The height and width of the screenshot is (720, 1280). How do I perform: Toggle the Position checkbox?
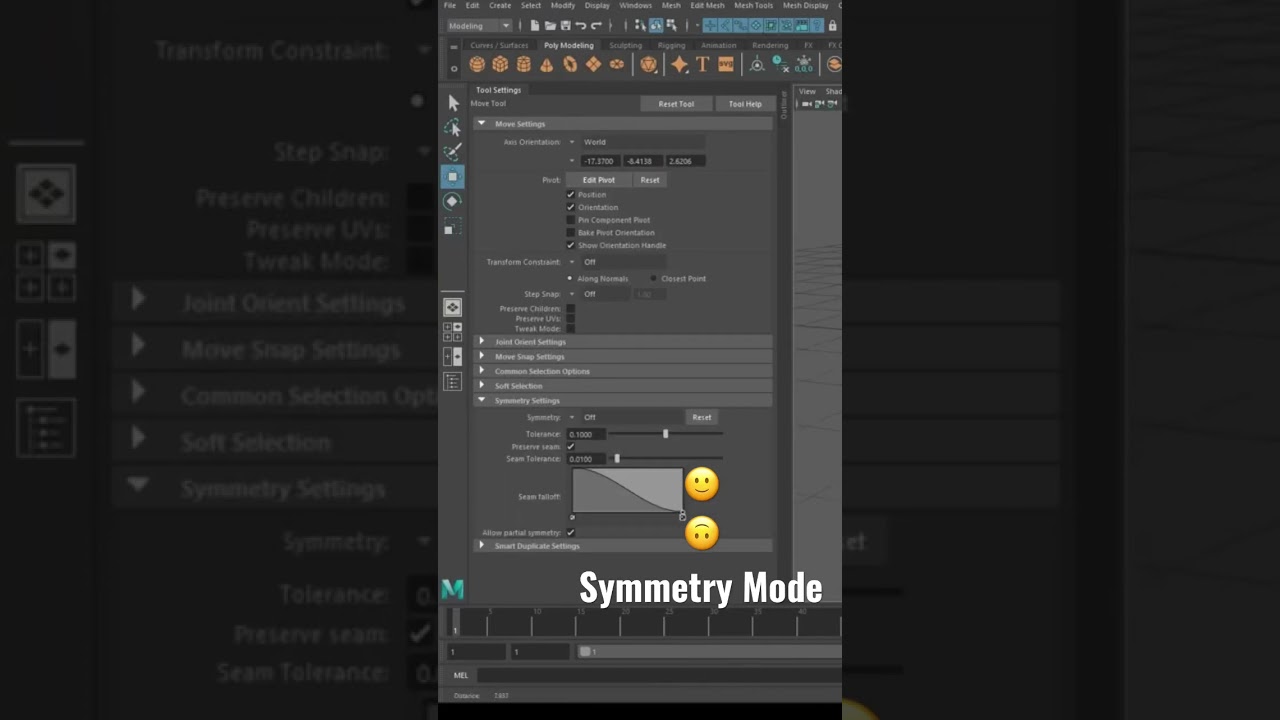tap(571, 194)
